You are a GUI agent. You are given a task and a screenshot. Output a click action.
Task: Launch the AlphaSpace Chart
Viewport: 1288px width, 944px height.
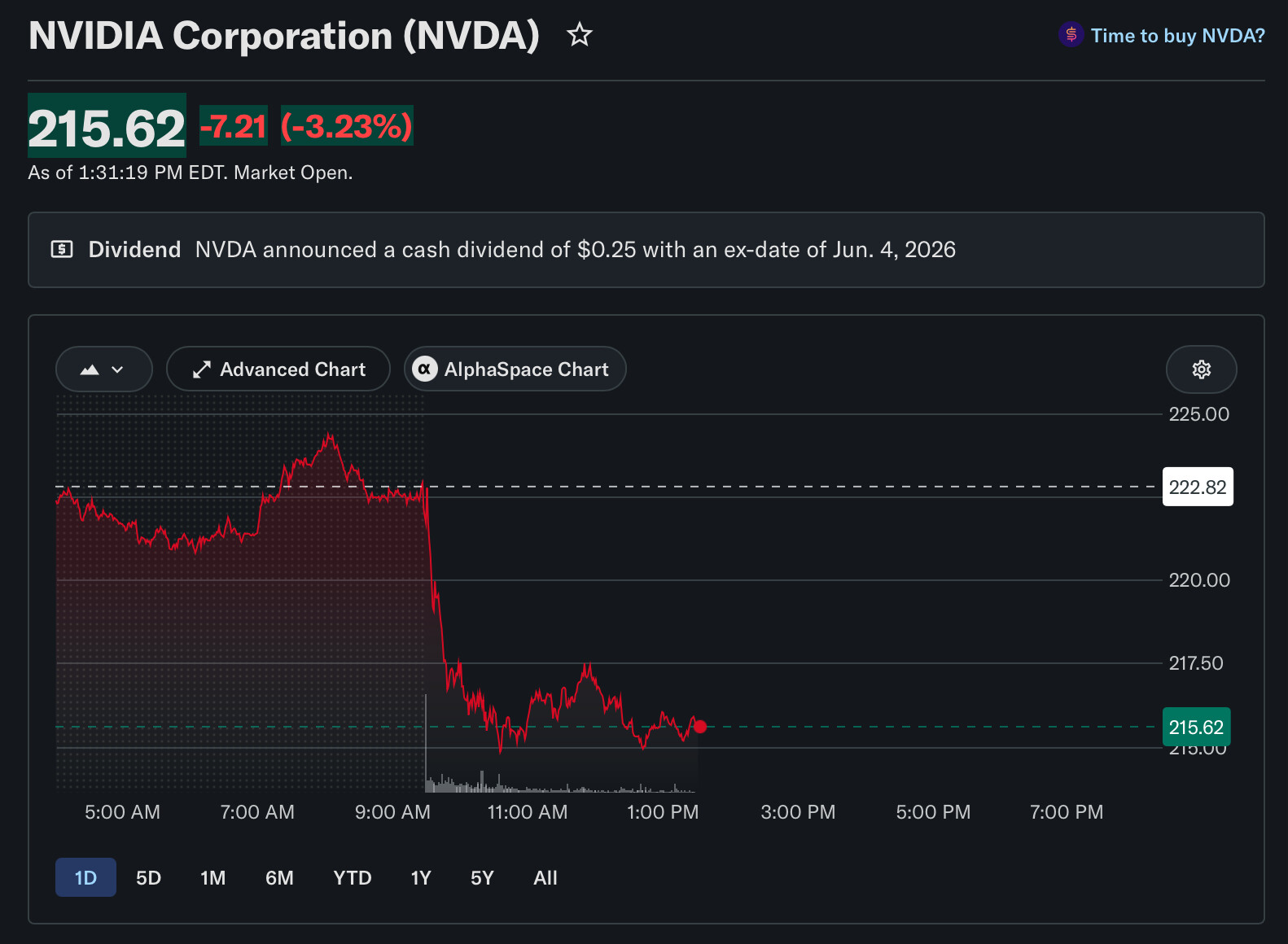[515, 369]
